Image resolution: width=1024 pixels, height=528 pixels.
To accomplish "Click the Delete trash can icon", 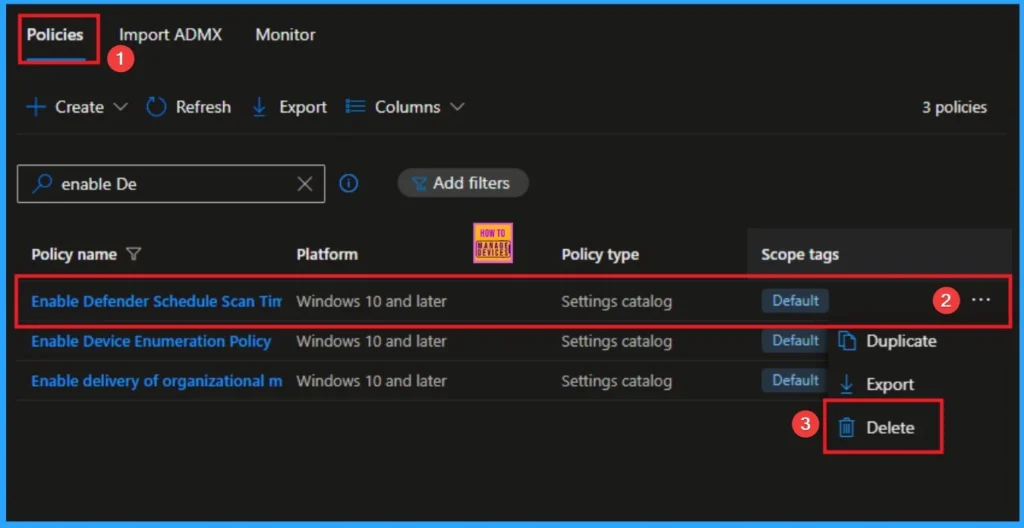I will pos(846,427).
